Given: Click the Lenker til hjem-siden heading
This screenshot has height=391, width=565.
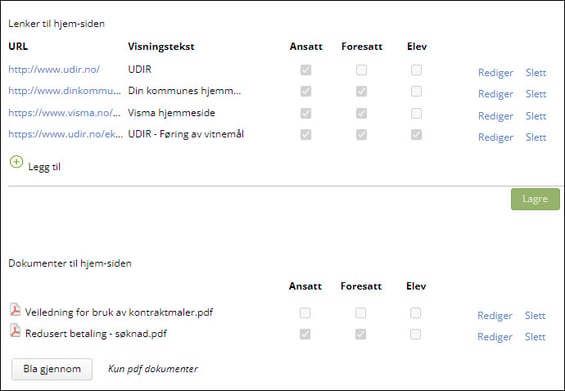Looking at the screenshot, I should (x=57, y=24).
